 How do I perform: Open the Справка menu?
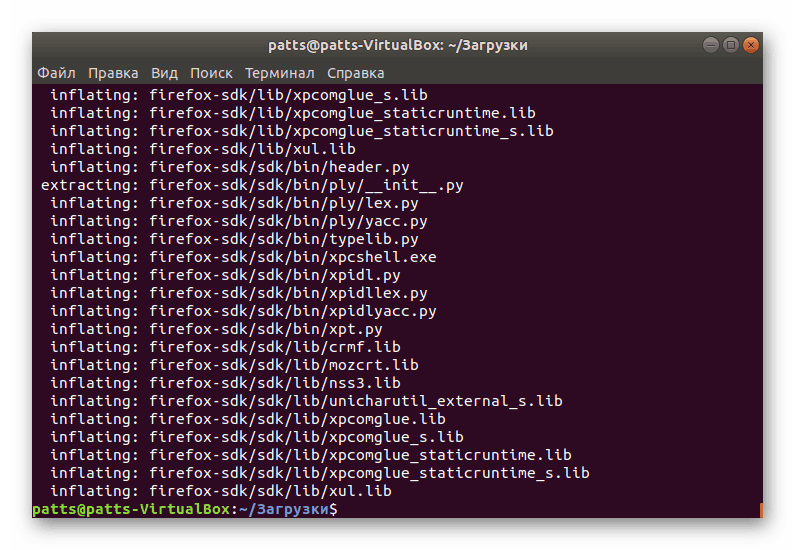355,73
